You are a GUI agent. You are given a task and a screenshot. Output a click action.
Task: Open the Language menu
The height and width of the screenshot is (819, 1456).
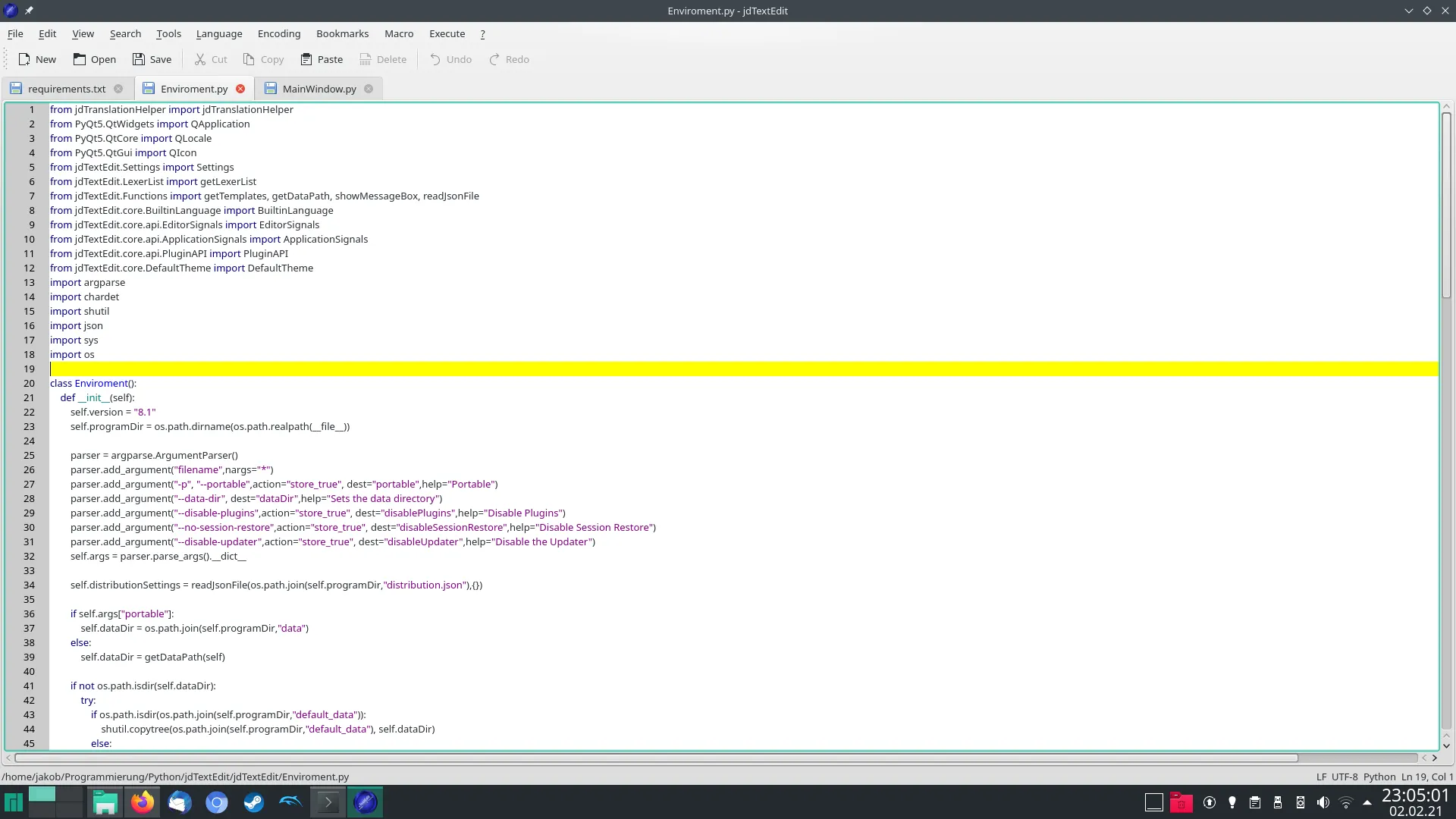[x=219, y=33]
